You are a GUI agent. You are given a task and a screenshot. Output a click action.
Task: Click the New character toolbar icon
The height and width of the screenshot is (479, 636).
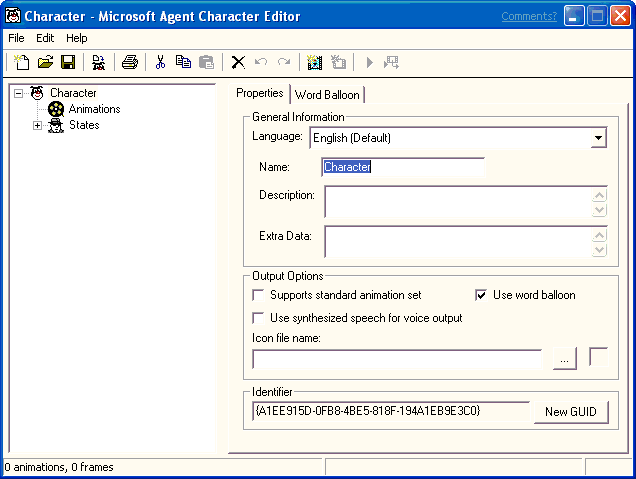[21, 62]
